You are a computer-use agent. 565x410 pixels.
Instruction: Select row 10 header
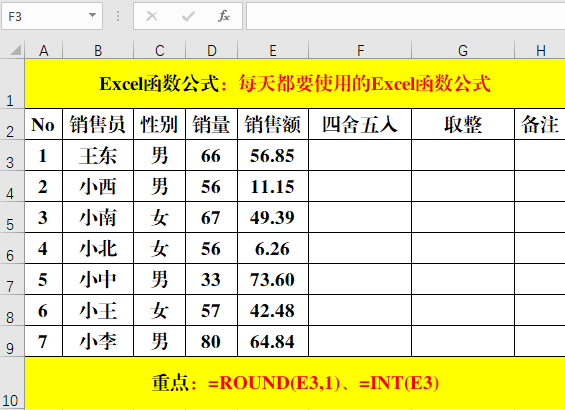(12, 383)
